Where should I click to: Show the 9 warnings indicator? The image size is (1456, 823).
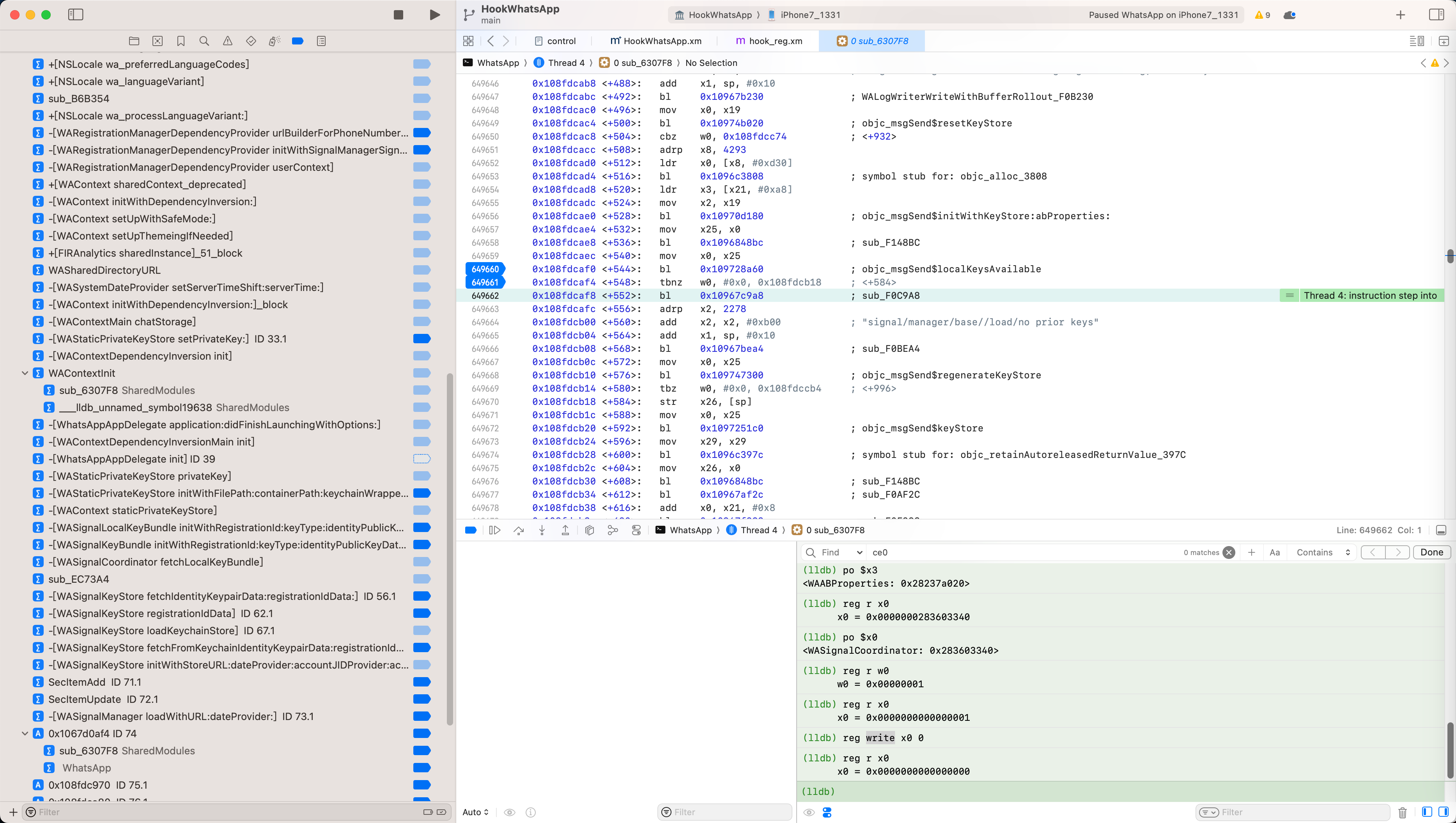[x=1262, y=15]
